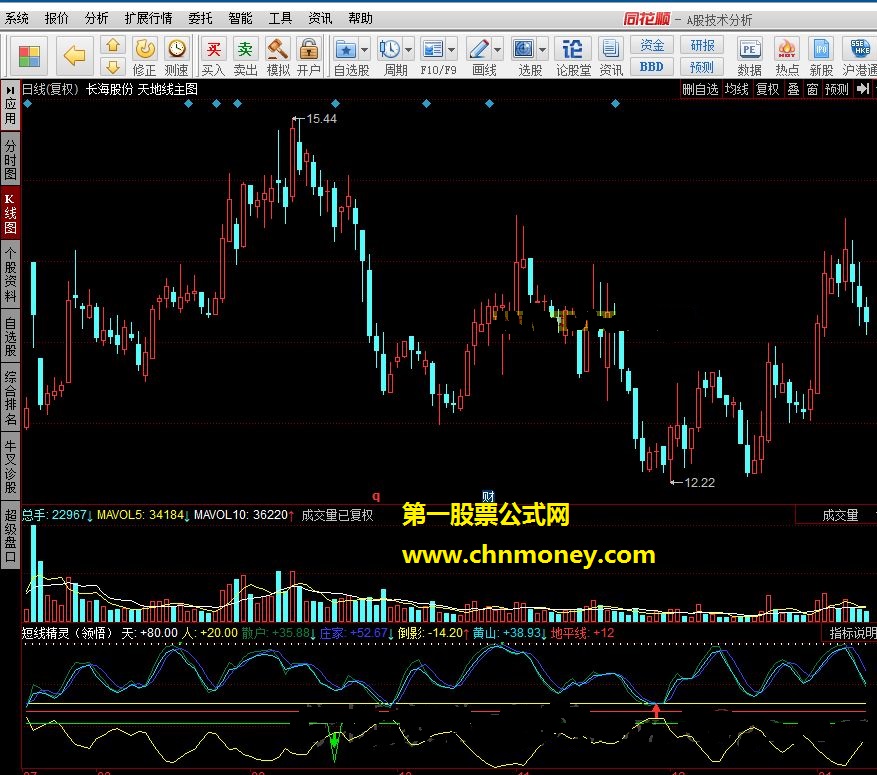Click the 自选股 star folder toolbar icon
This screenshot has height=775, width=877.
point(346,50)
